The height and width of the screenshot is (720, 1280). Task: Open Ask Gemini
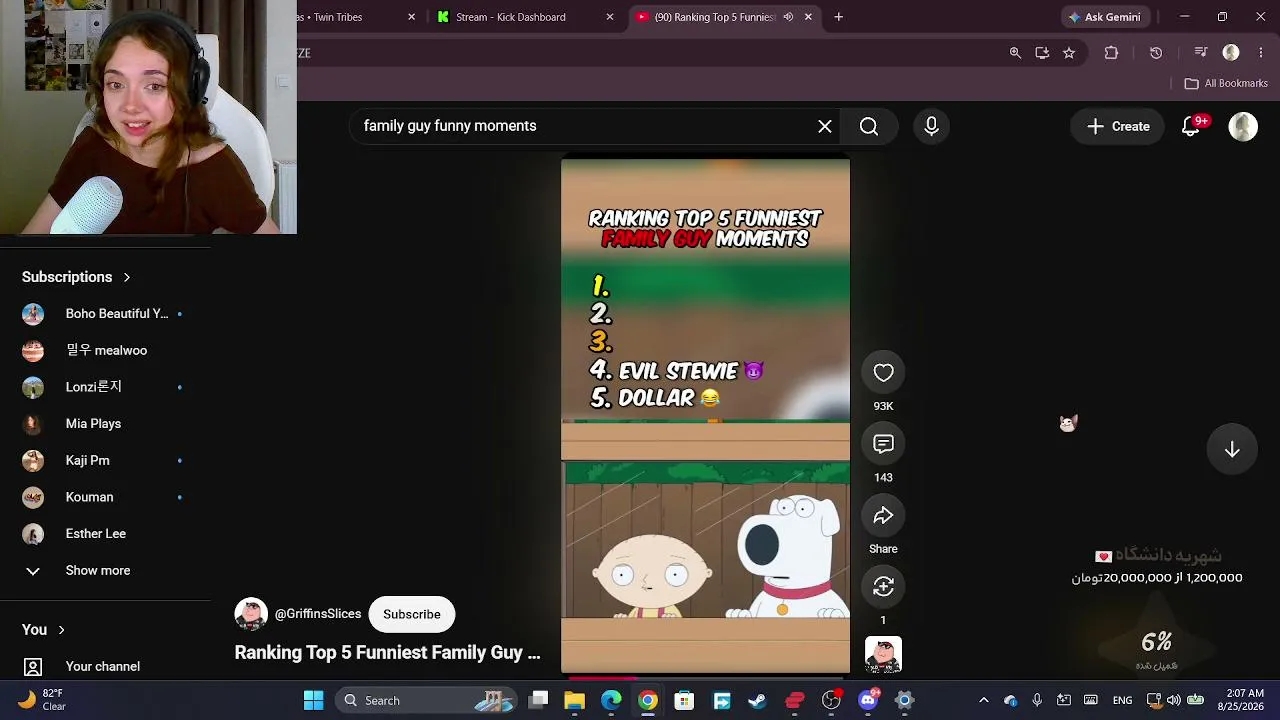click(1103, 17)
